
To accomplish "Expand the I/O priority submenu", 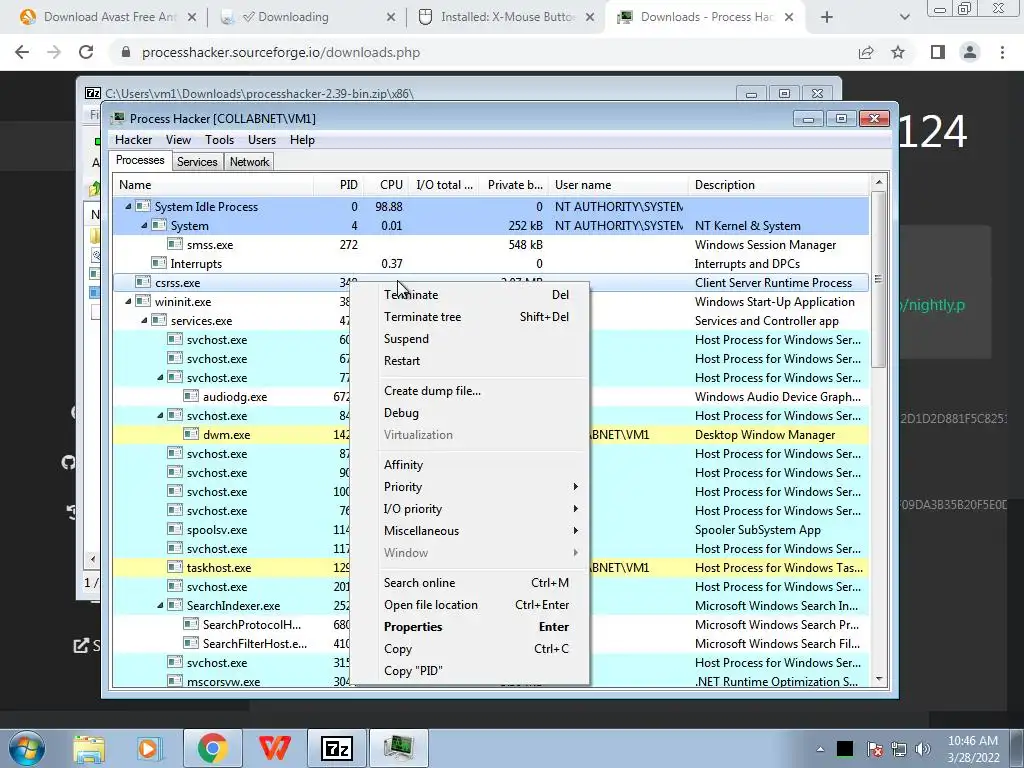I will point(481,509).
